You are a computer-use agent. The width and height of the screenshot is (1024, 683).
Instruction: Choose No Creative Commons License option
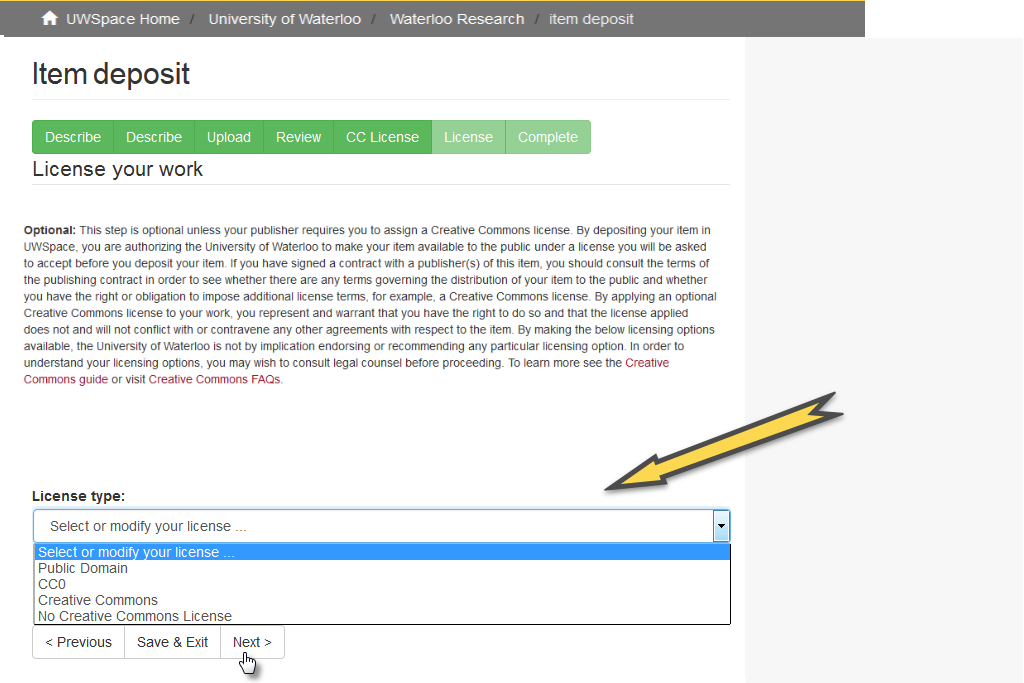(134, 615)
